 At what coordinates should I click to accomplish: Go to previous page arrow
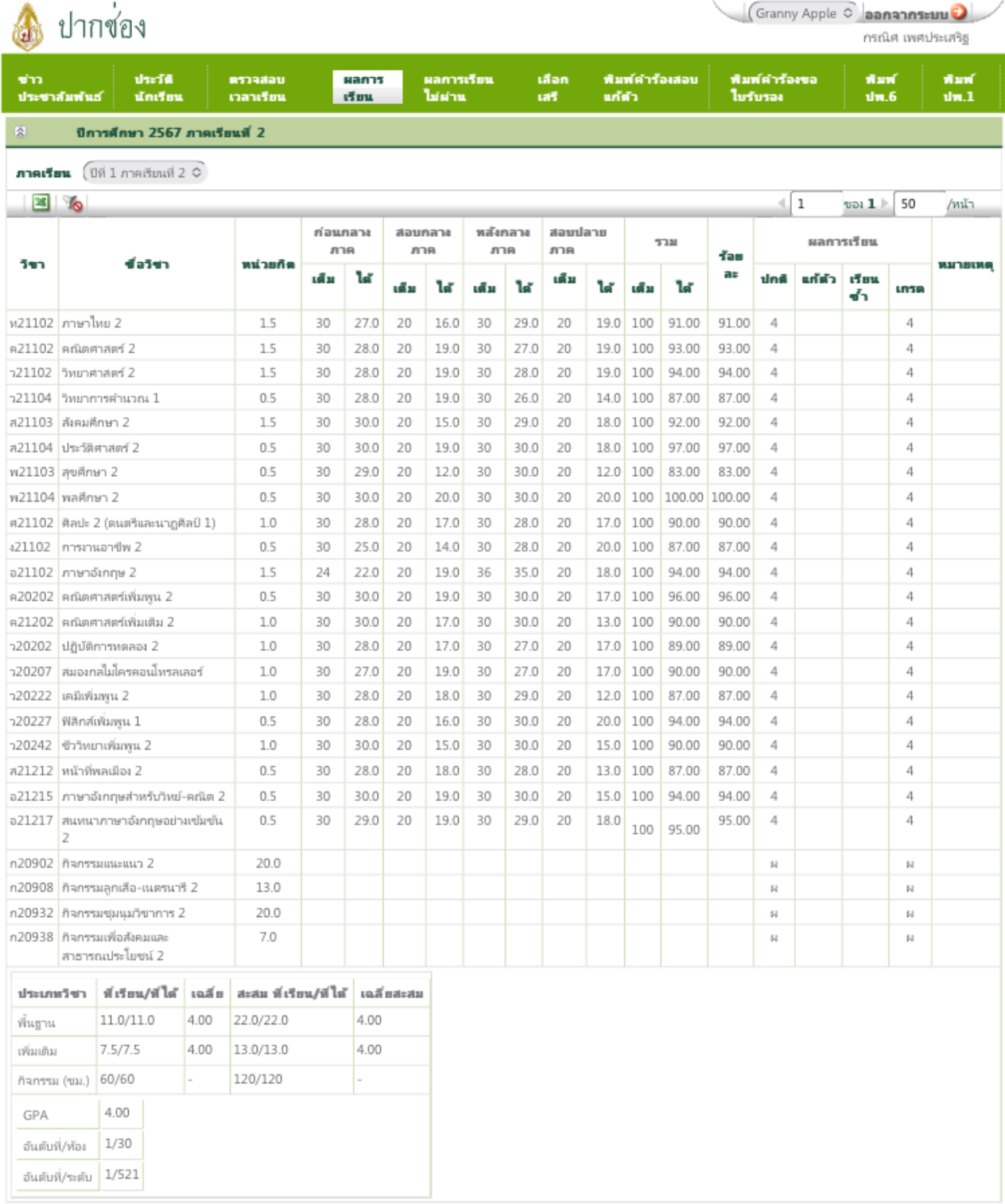[782, 203]
